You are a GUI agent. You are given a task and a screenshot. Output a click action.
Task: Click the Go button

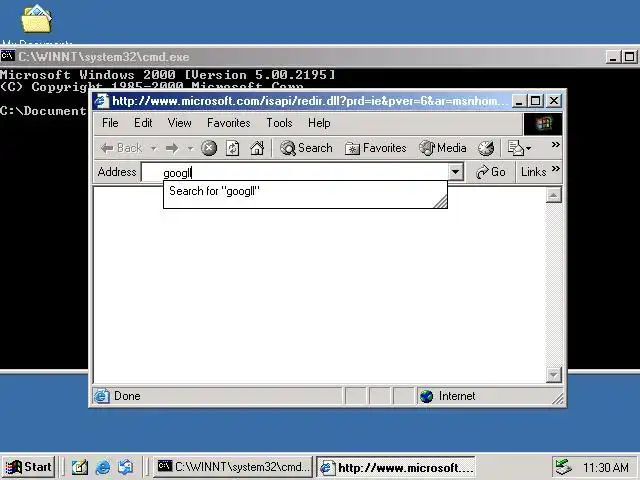(x=491, y=172)
